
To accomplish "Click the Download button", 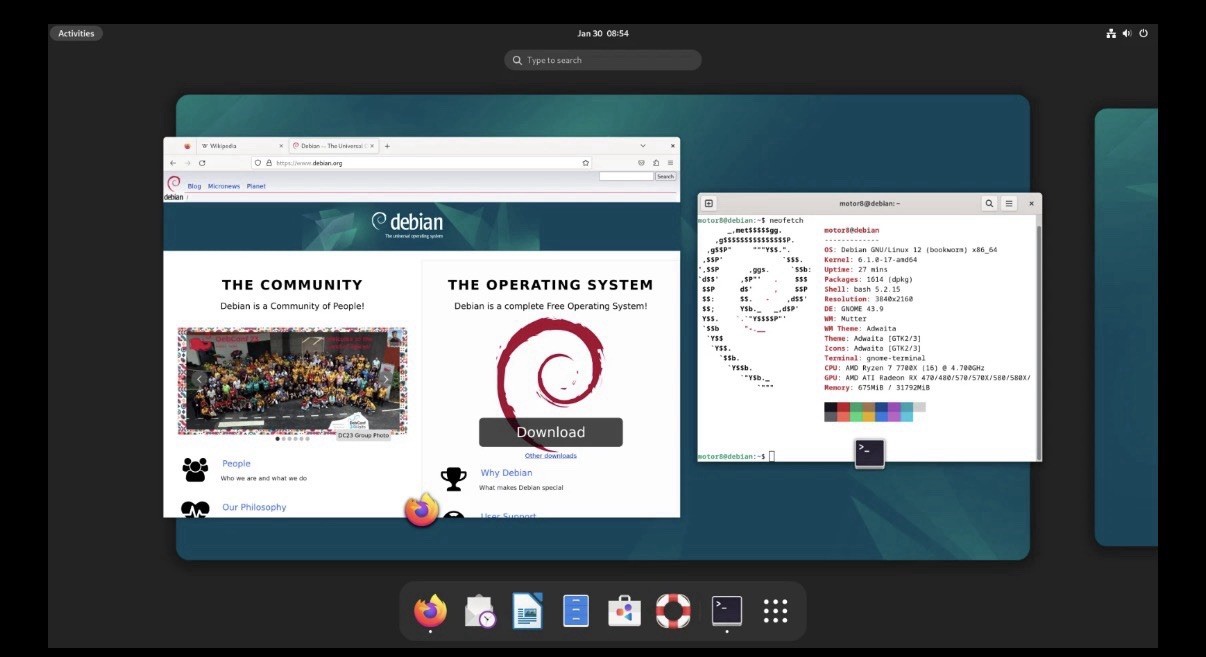I will pos(550,432).
